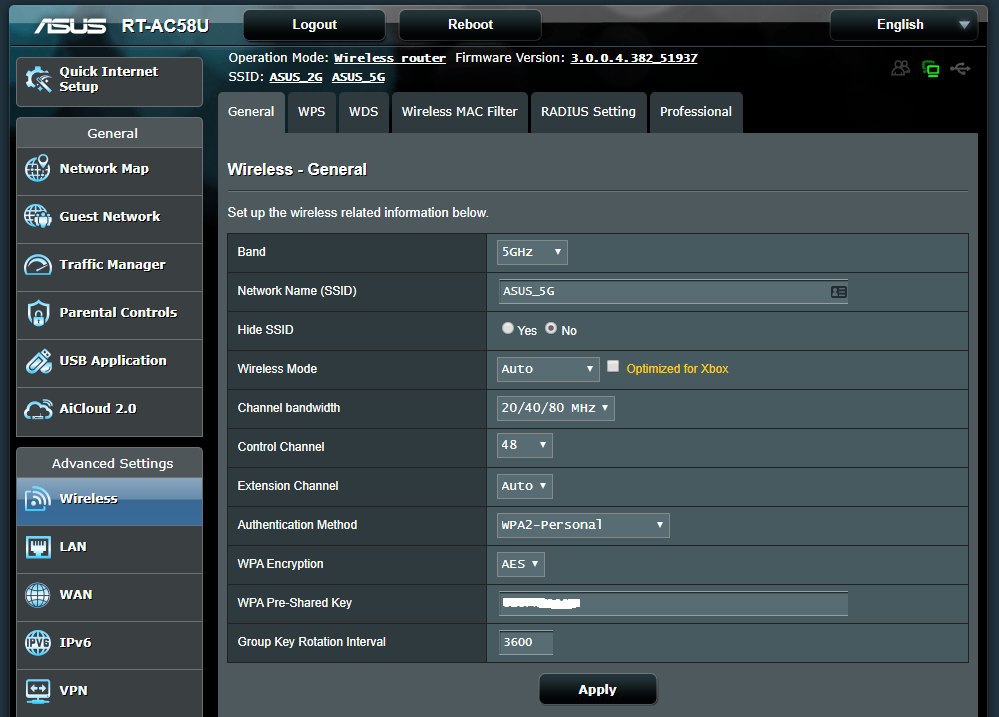Open the Band dropdown
The height and width of the screenshot is (717, 999).
pos(532,252)
